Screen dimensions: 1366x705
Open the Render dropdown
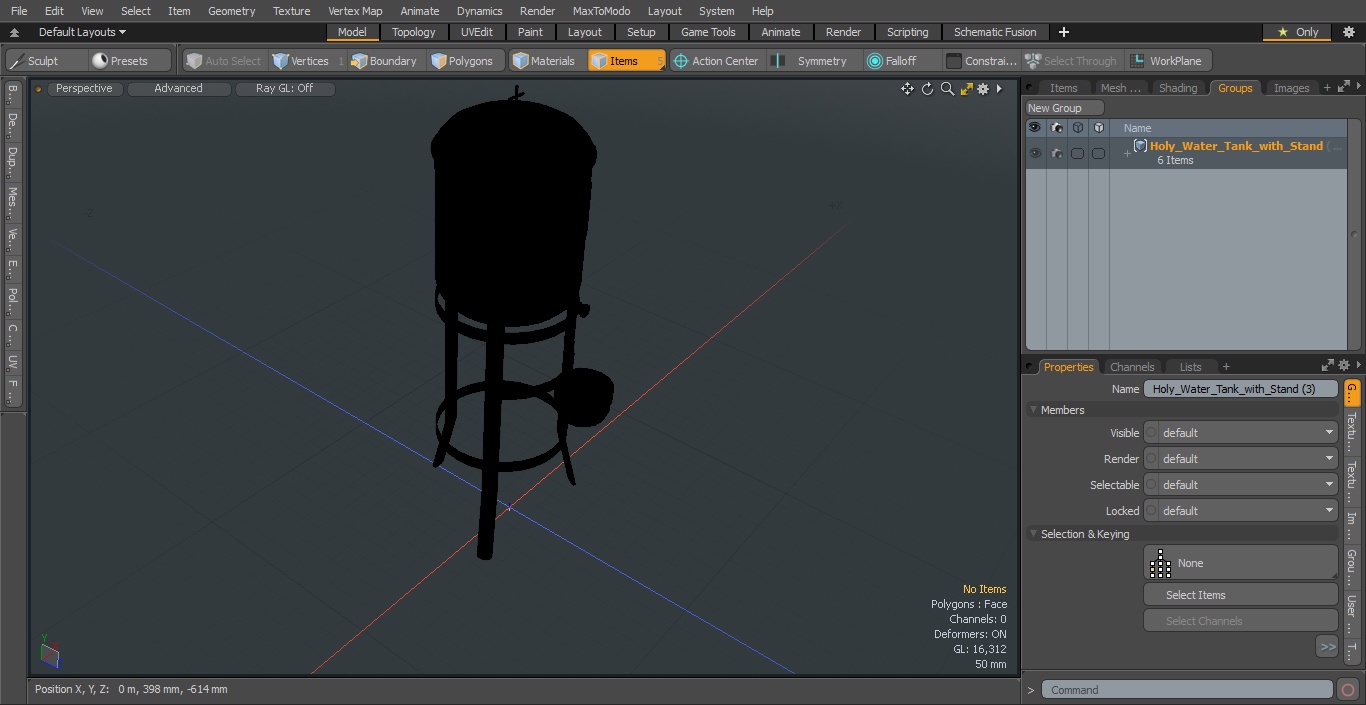pyautogui.click(x=1240, y=459)
